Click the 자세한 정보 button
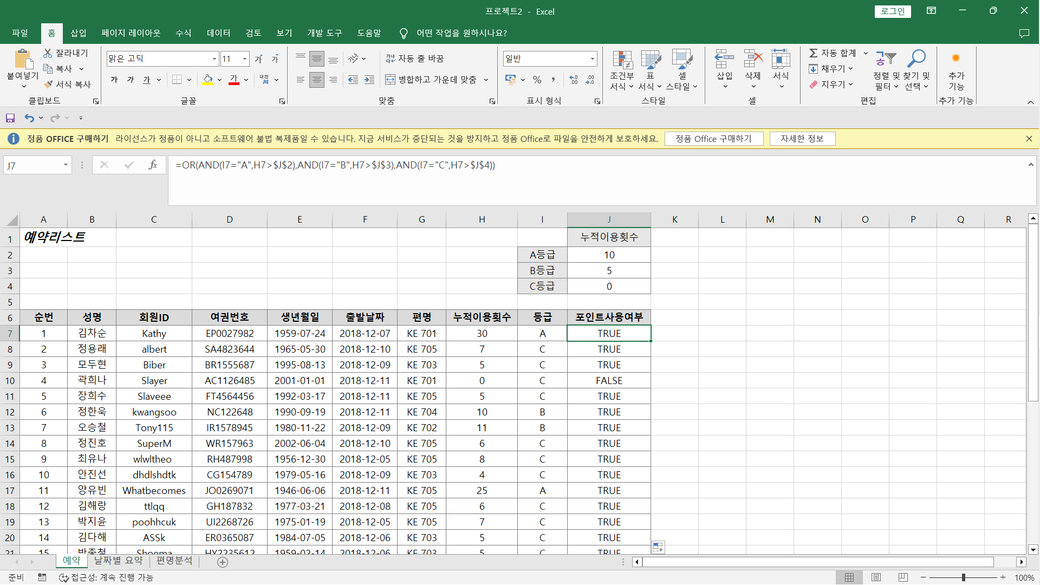 point(802,139)
